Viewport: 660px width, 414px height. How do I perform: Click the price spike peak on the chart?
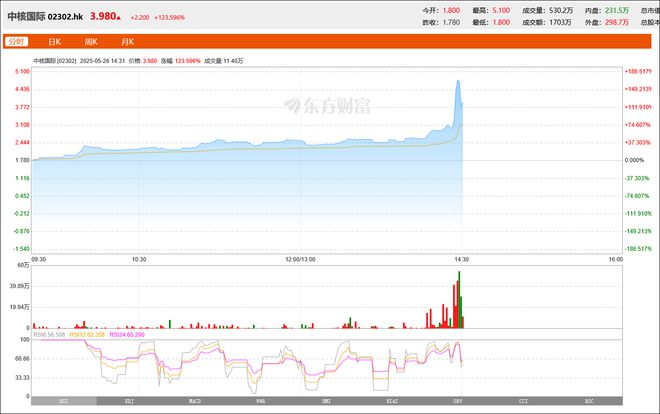(458, 81)
